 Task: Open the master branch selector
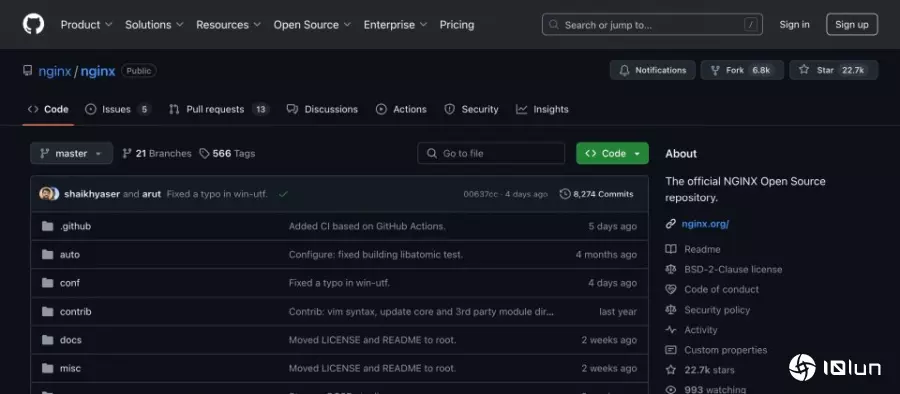71,153
